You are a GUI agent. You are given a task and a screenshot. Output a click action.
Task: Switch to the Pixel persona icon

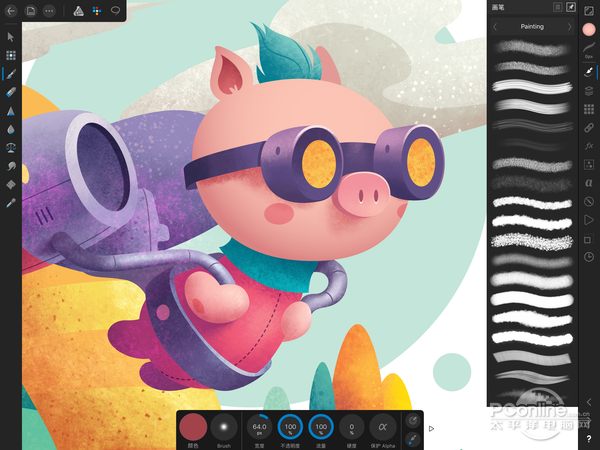(x=97, y=11)
